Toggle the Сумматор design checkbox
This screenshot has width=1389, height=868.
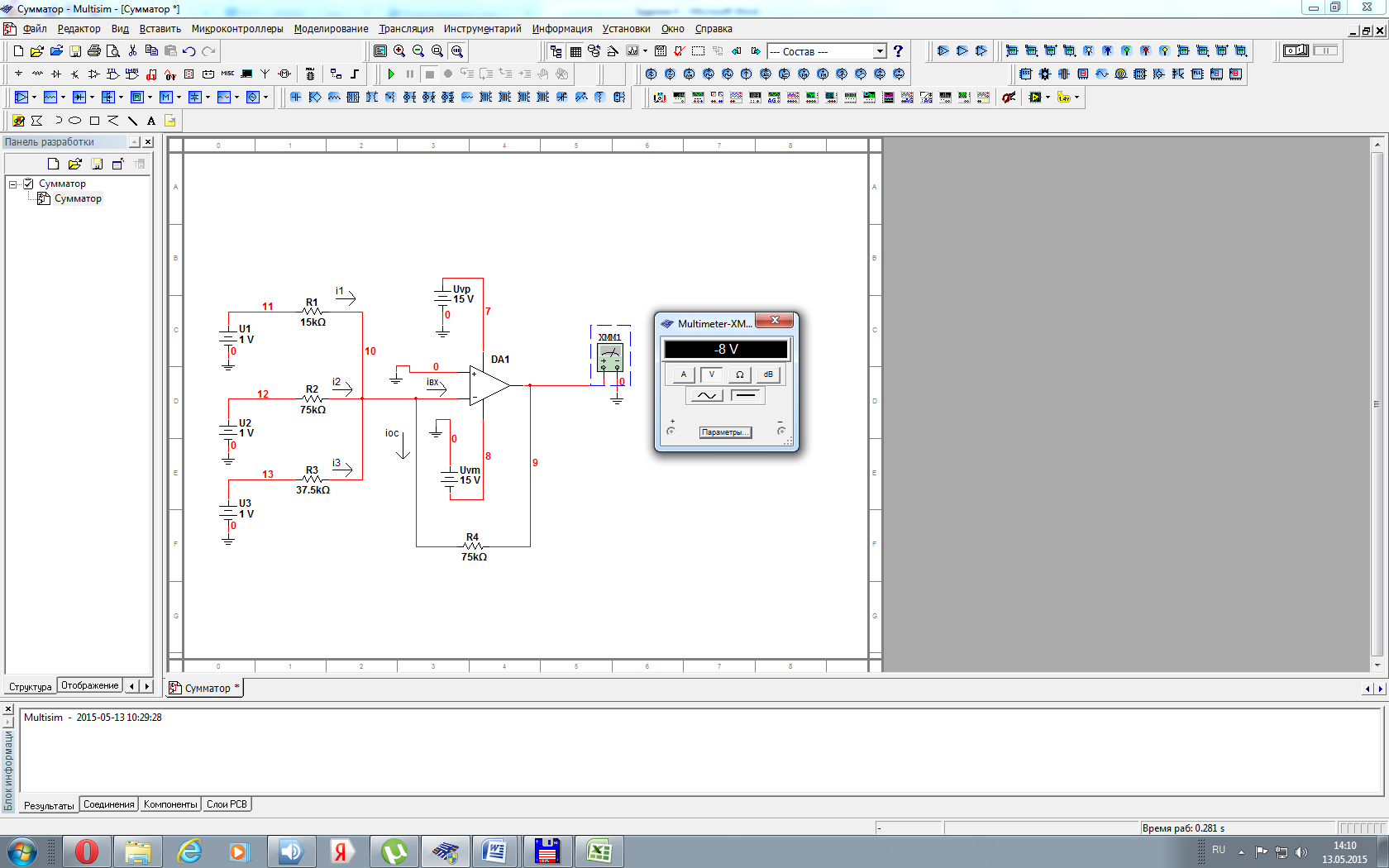(28, 184)
